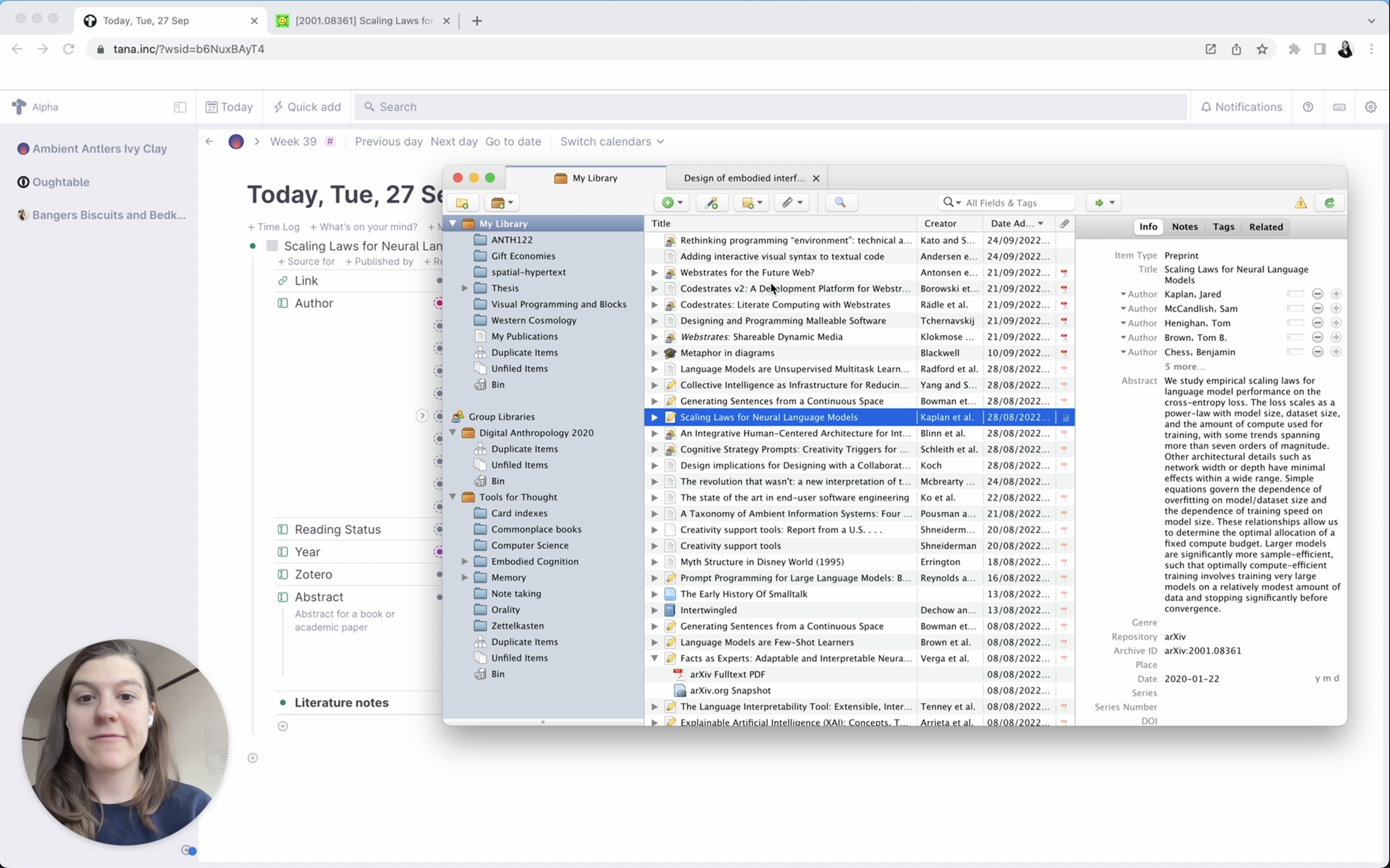Click Quick add in Tana toolbar
The height and width of the screenshot is (868, 1390).
(x=307, y=107)
